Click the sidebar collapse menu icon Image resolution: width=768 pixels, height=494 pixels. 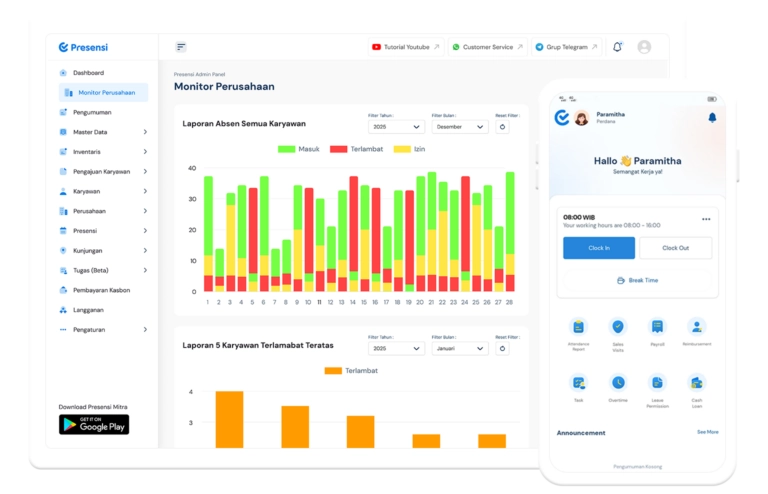181,47
